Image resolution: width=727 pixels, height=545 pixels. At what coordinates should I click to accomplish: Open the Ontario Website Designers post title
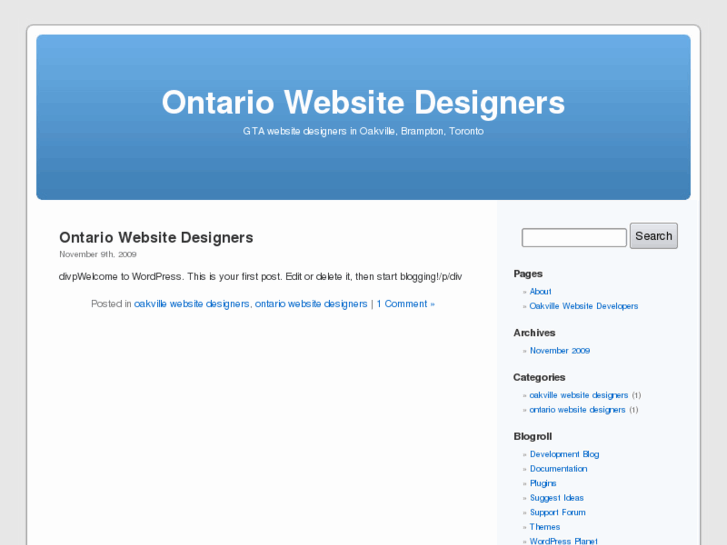[x=156, y=237]
